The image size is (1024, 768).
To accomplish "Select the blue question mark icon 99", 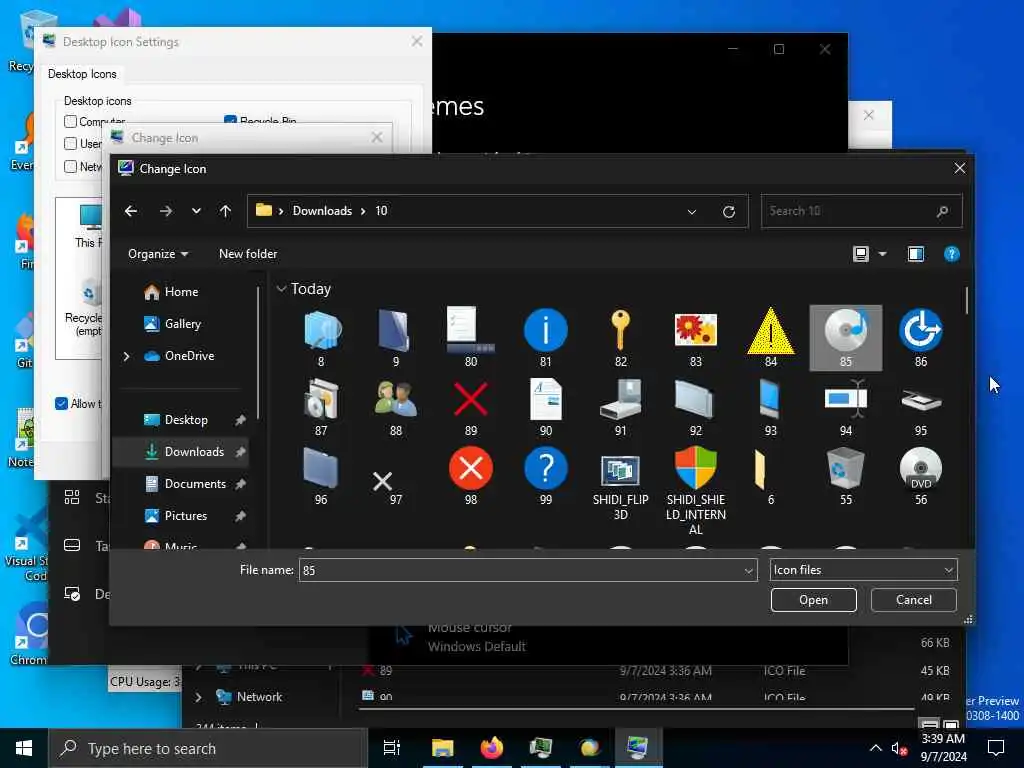I will pyautogui.click(x=545, y=476).
